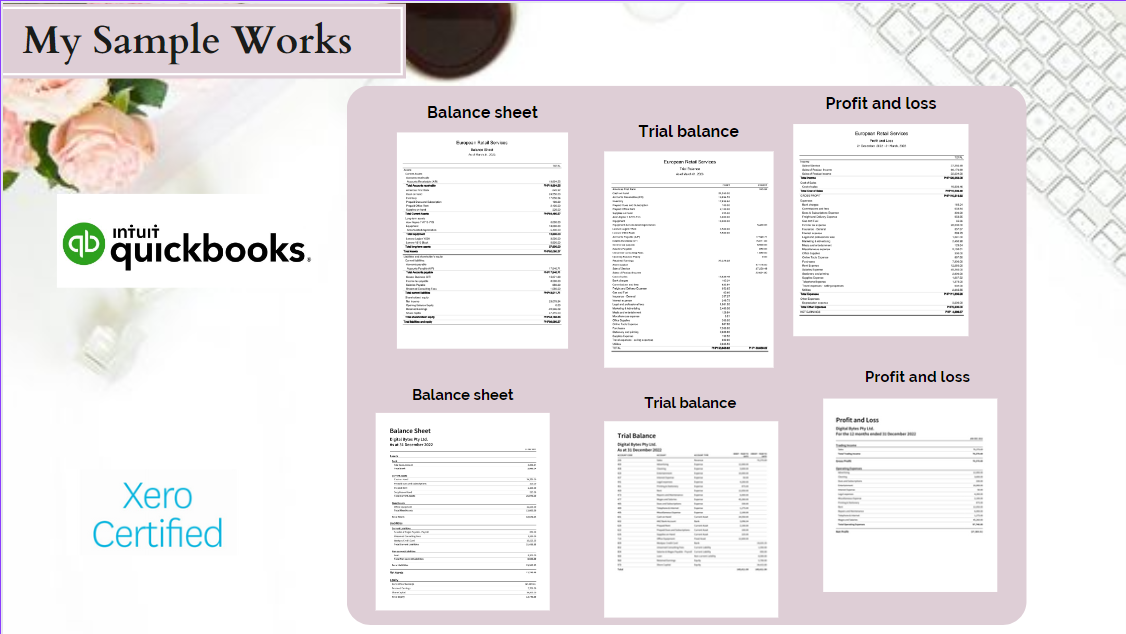Click the upper 'Profit and loss' heading
This screenshot has width=1126, height=634.
pos(880,103)
